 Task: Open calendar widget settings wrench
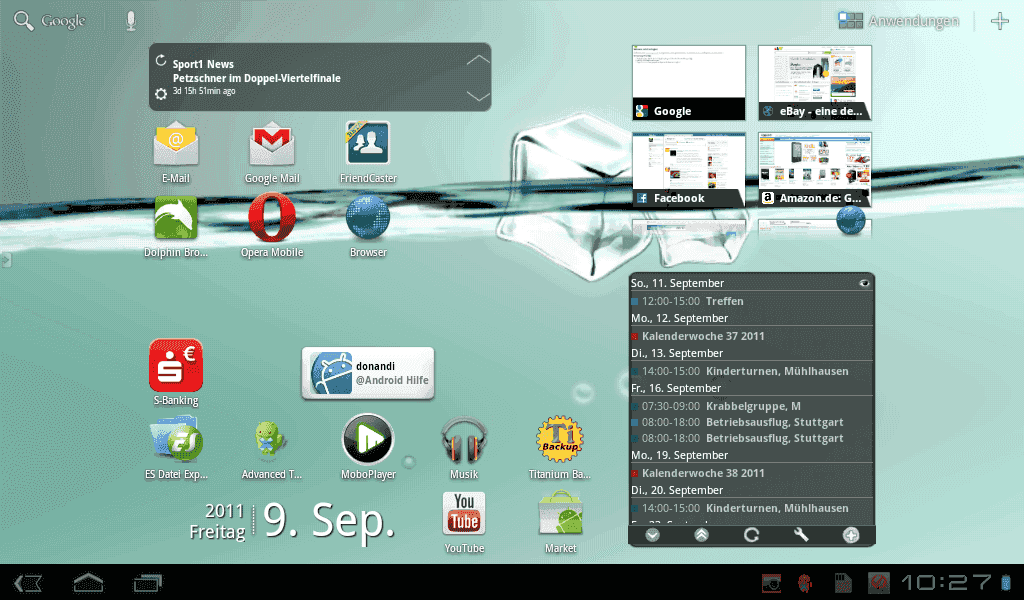click(x=801, y=535)
